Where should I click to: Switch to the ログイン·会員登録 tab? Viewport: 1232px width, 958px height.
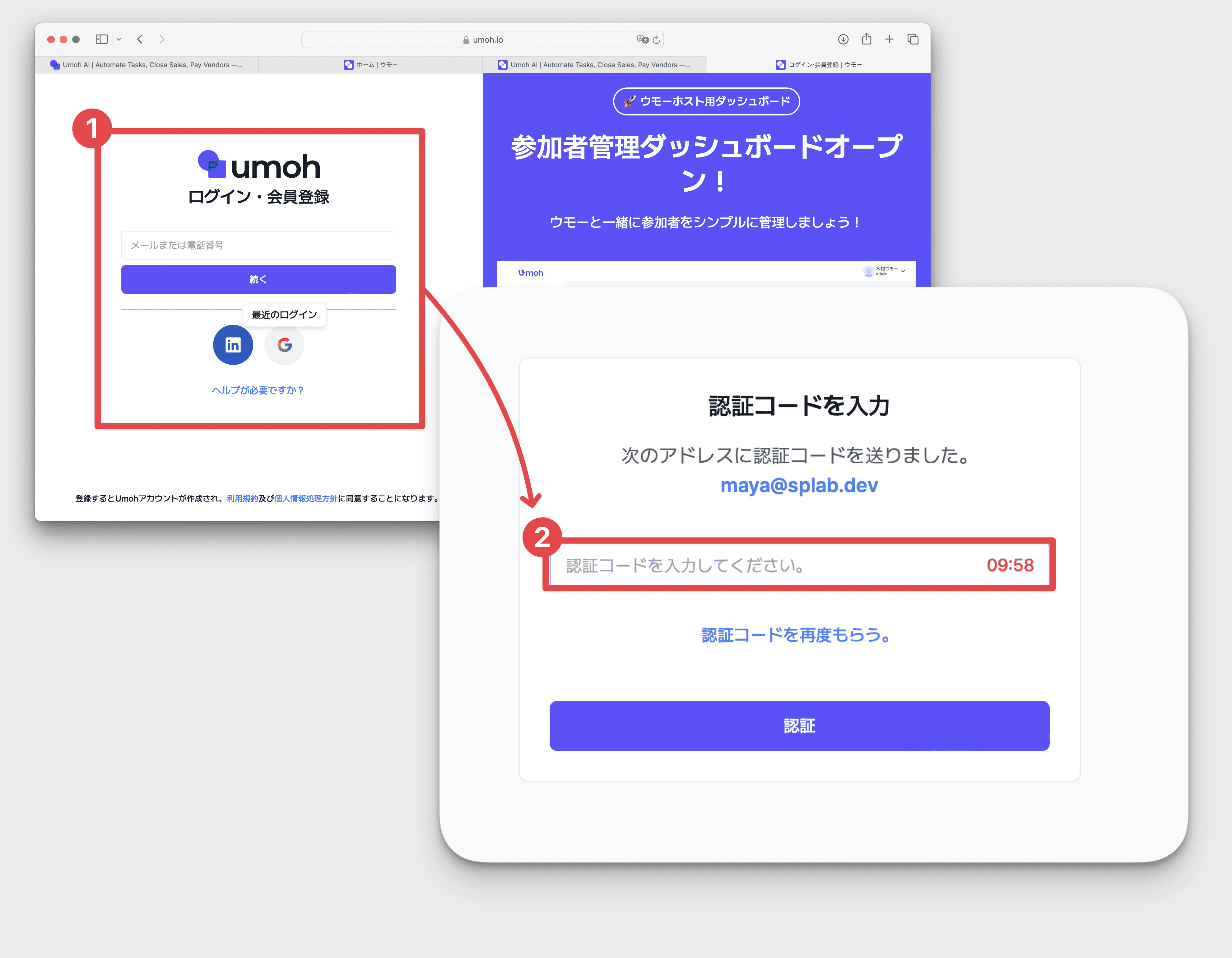[x=819, y=65]
